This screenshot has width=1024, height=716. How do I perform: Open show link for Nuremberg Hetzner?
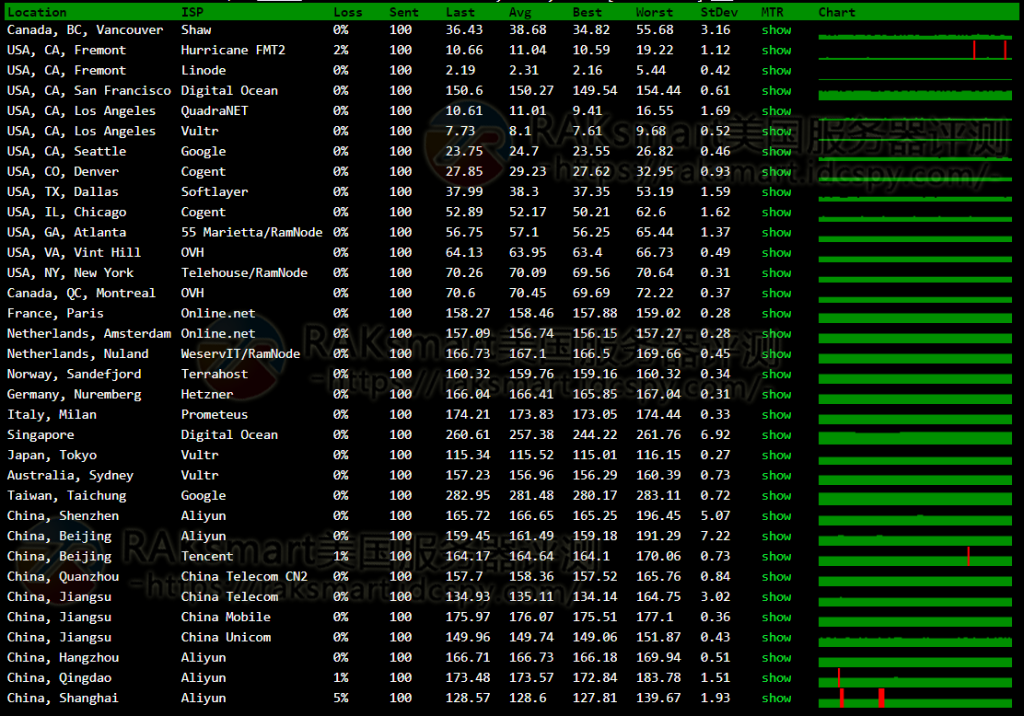[776, 395]
